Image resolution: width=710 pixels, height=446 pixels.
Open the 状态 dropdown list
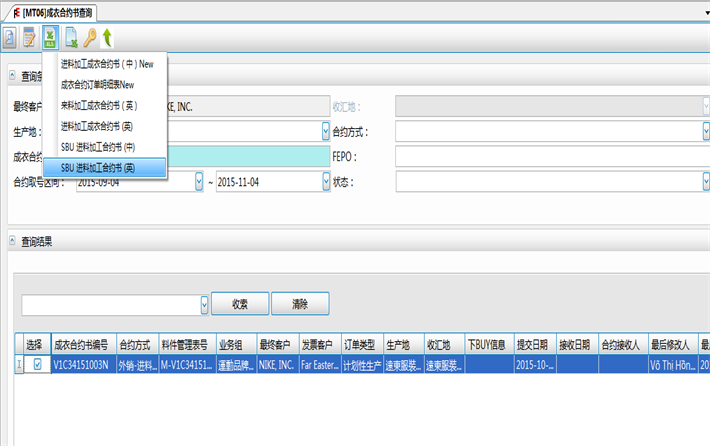pos(705,182)
